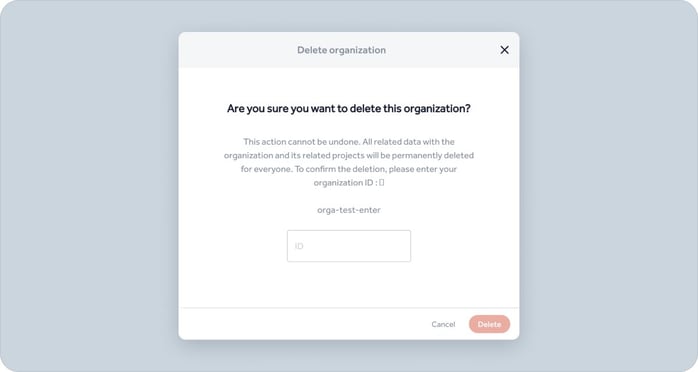Click the dialog's grey header bar
Screen dimensions: 698x372
[349, 50]
